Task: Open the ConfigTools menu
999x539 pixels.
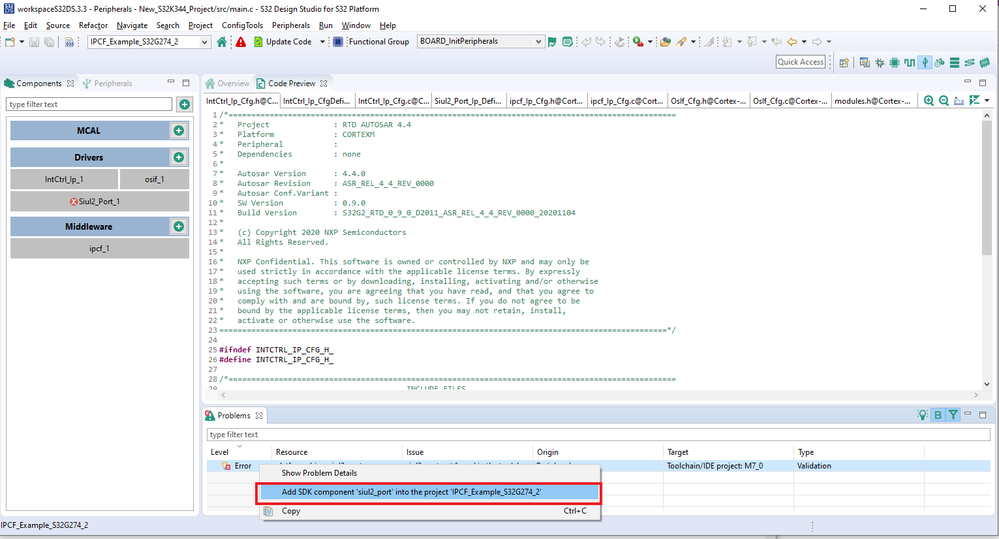Action: coord(242,25)
